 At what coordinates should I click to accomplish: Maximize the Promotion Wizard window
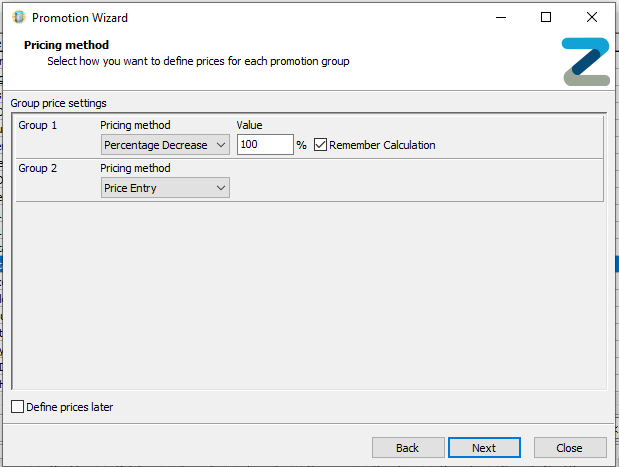pos(546,17)
